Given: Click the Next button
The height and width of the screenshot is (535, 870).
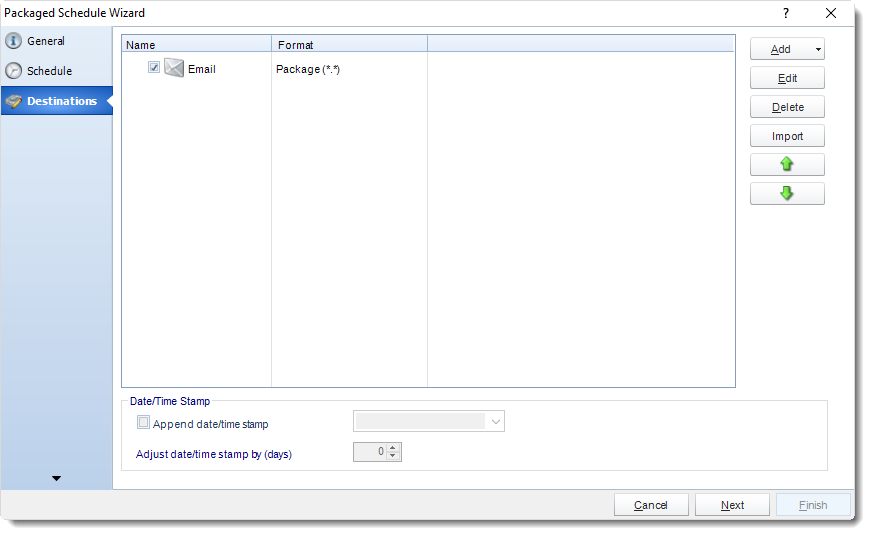Looking at the screenshot, I should pos(732,505).
